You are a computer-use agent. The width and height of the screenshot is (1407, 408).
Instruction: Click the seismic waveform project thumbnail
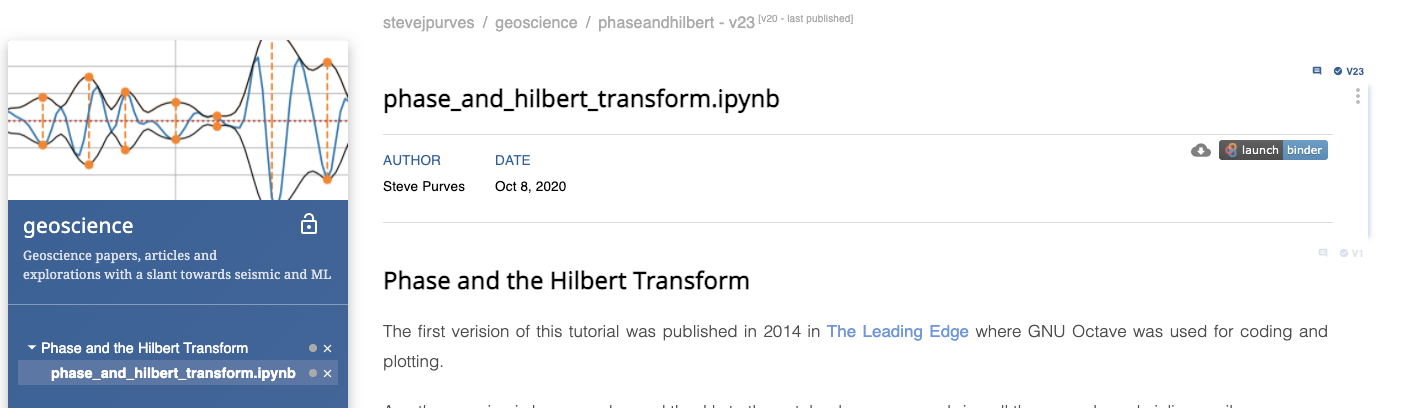(x=178, y=120)
